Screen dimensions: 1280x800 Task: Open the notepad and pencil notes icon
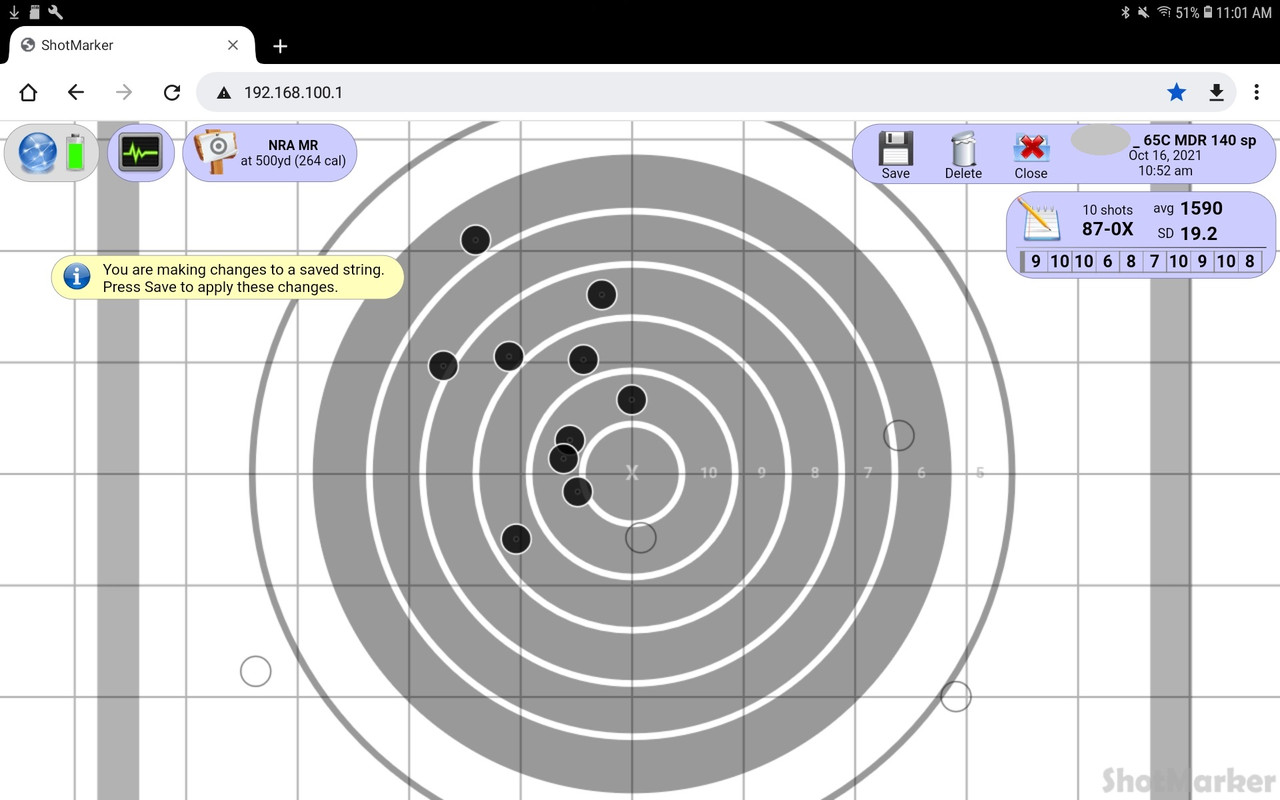[1039, 218]
